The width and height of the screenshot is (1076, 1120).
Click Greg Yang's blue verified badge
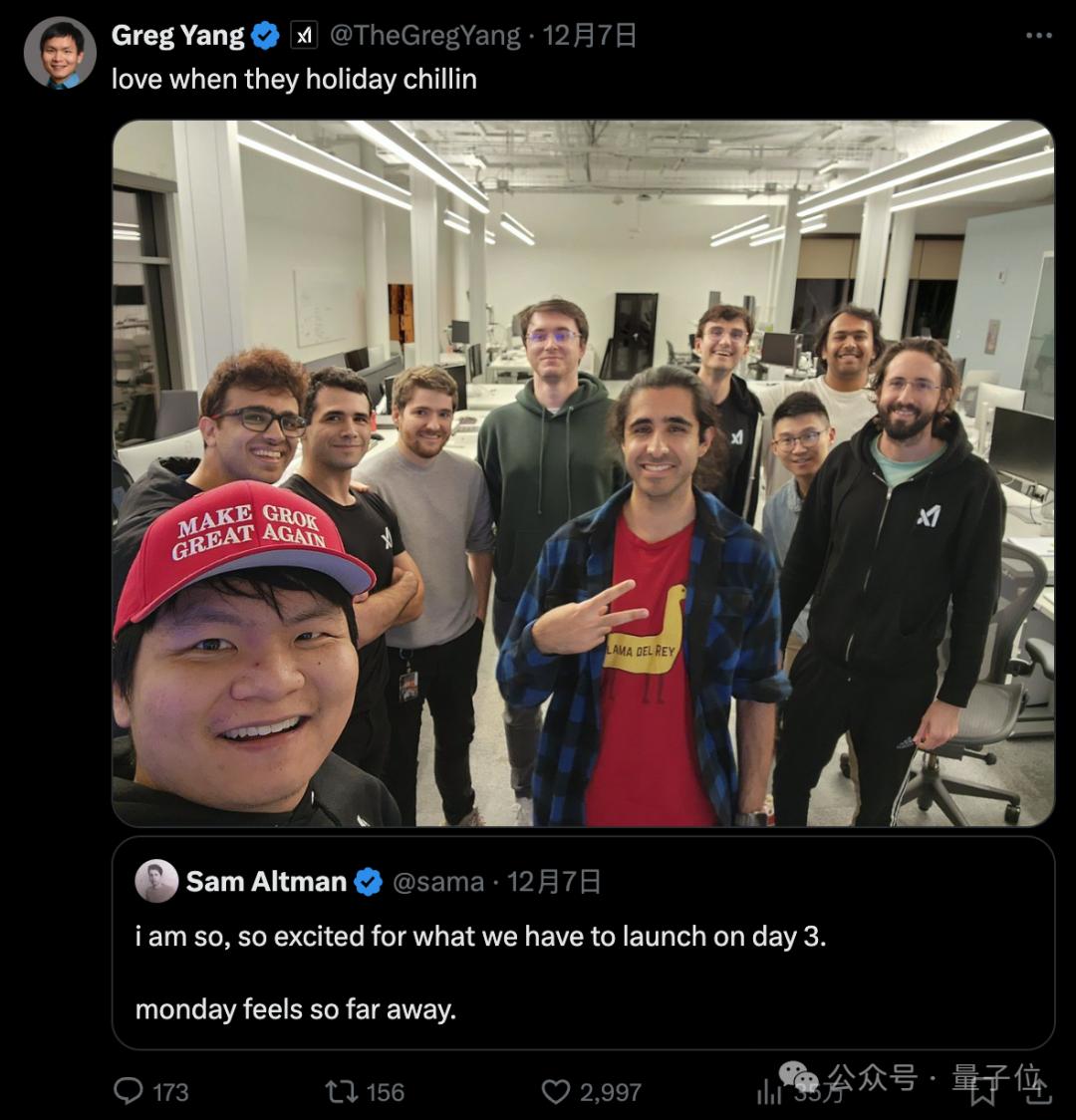pyautogui.click(x=266, y=35)
